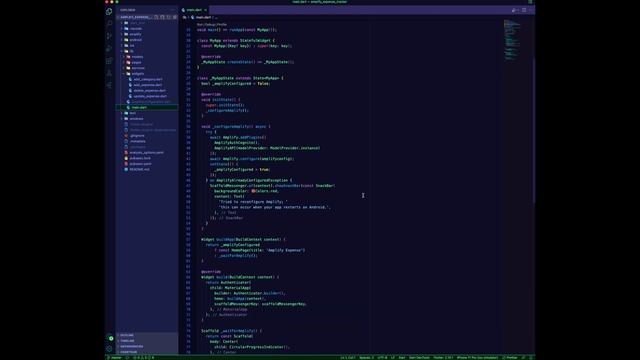
Task: Click the editor vertical scrollbar
Action: pyautogui.click(x=533, y=131)
